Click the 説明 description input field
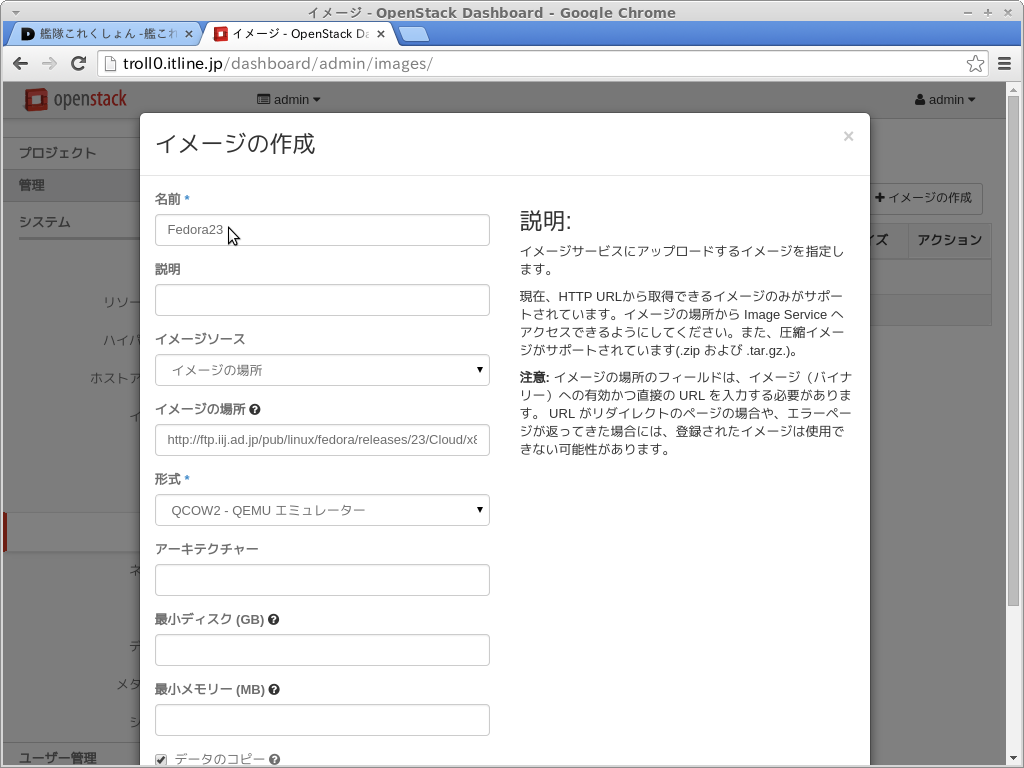 (x=322, y=300)
